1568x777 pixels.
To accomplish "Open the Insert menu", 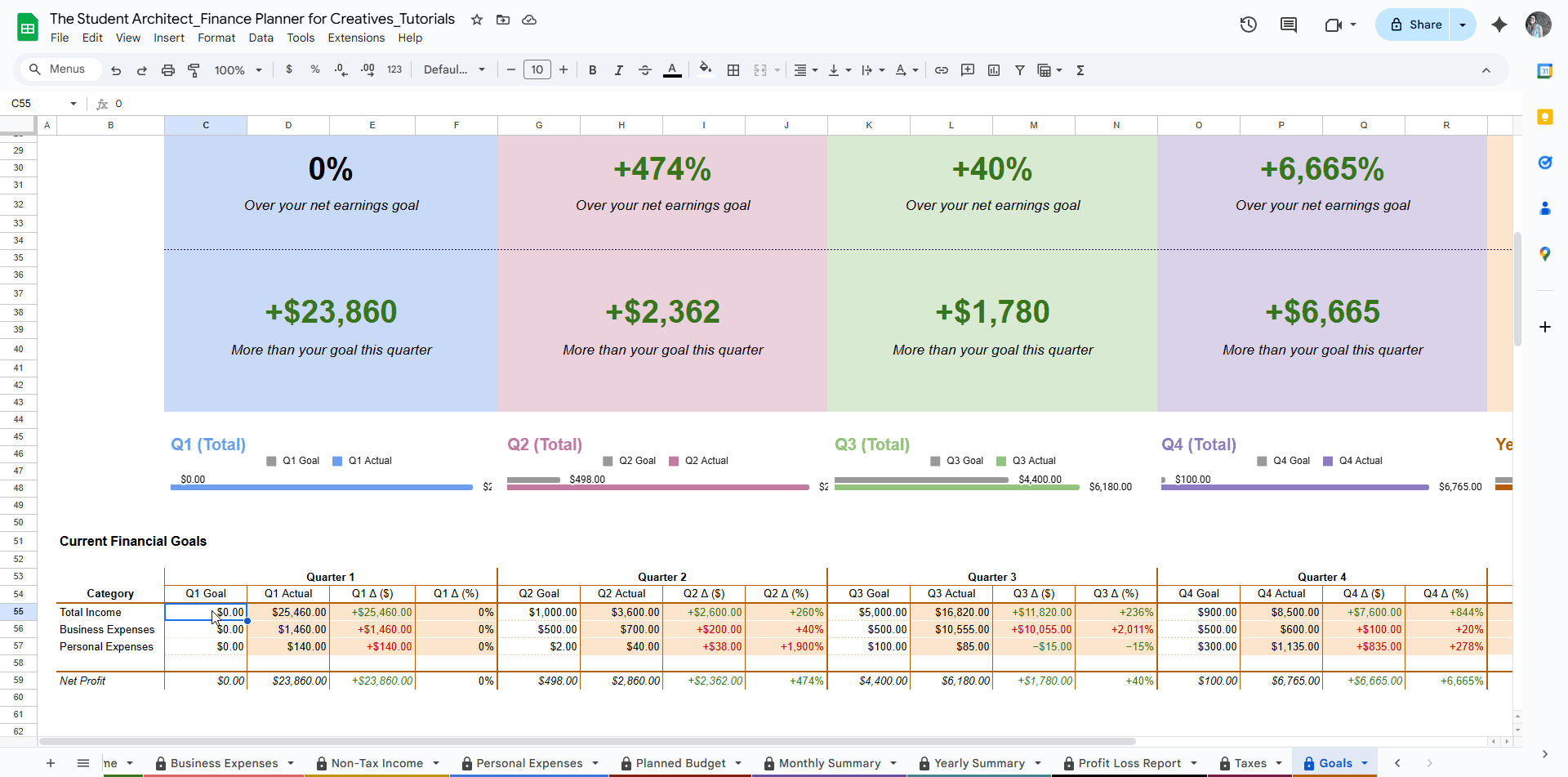I will [x=169, y=38].
